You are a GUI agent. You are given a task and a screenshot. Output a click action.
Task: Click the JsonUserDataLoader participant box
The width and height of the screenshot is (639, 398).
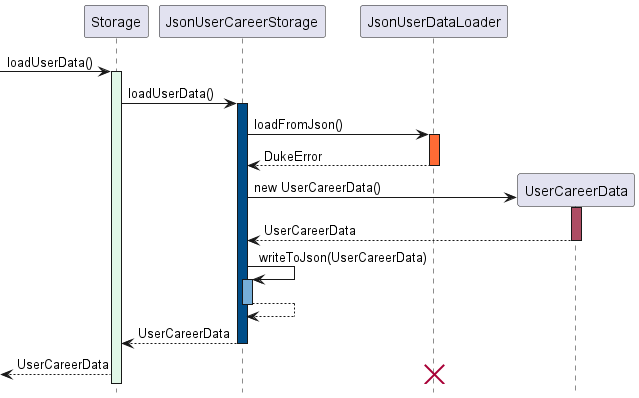tap(434, 22)
